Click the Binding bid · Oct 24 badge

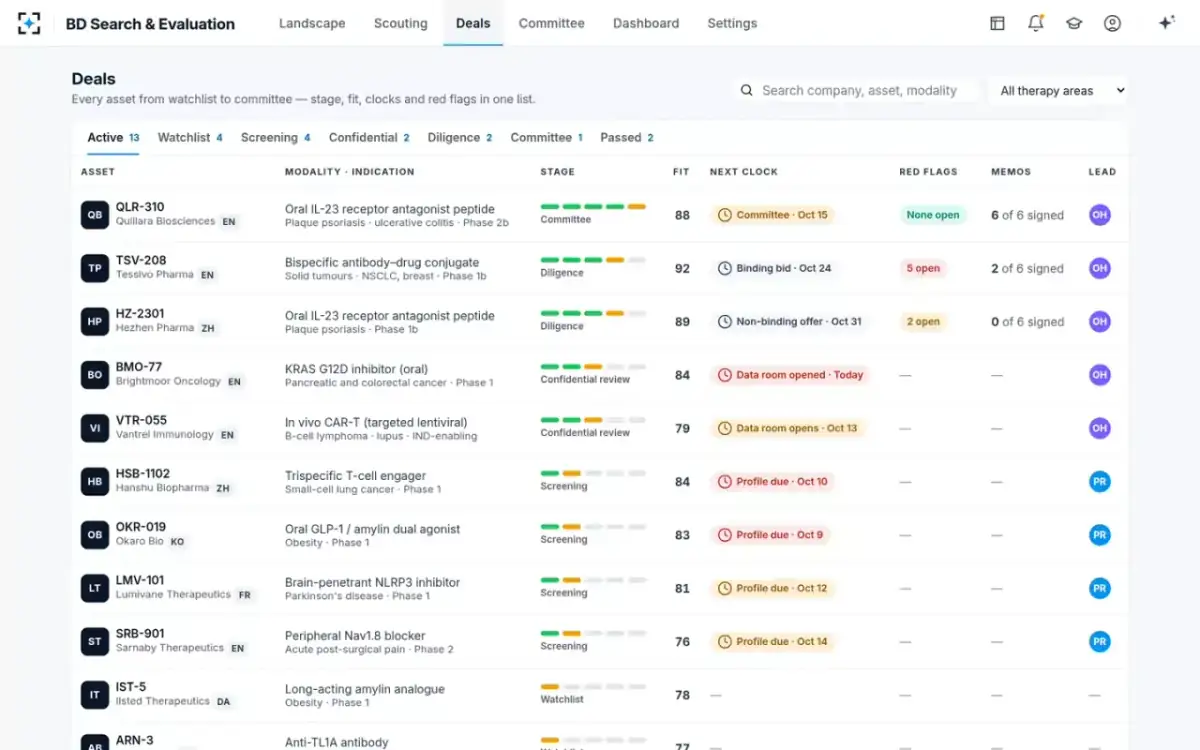click(x=774, y=268)
